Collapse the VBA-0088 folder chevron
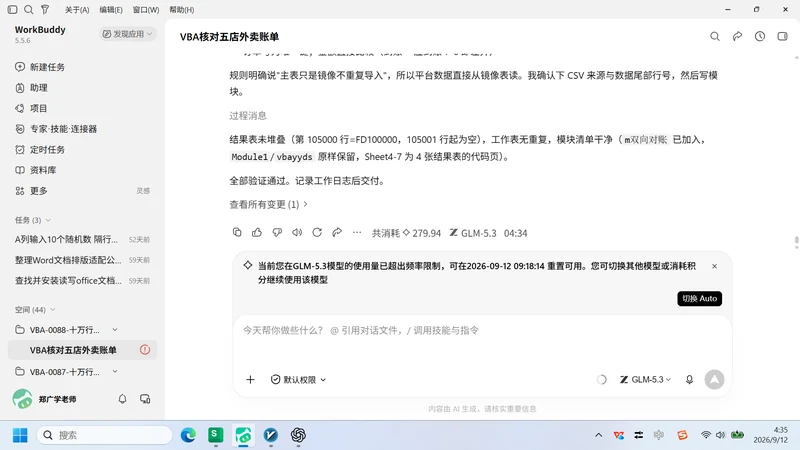 coord(115,330)
